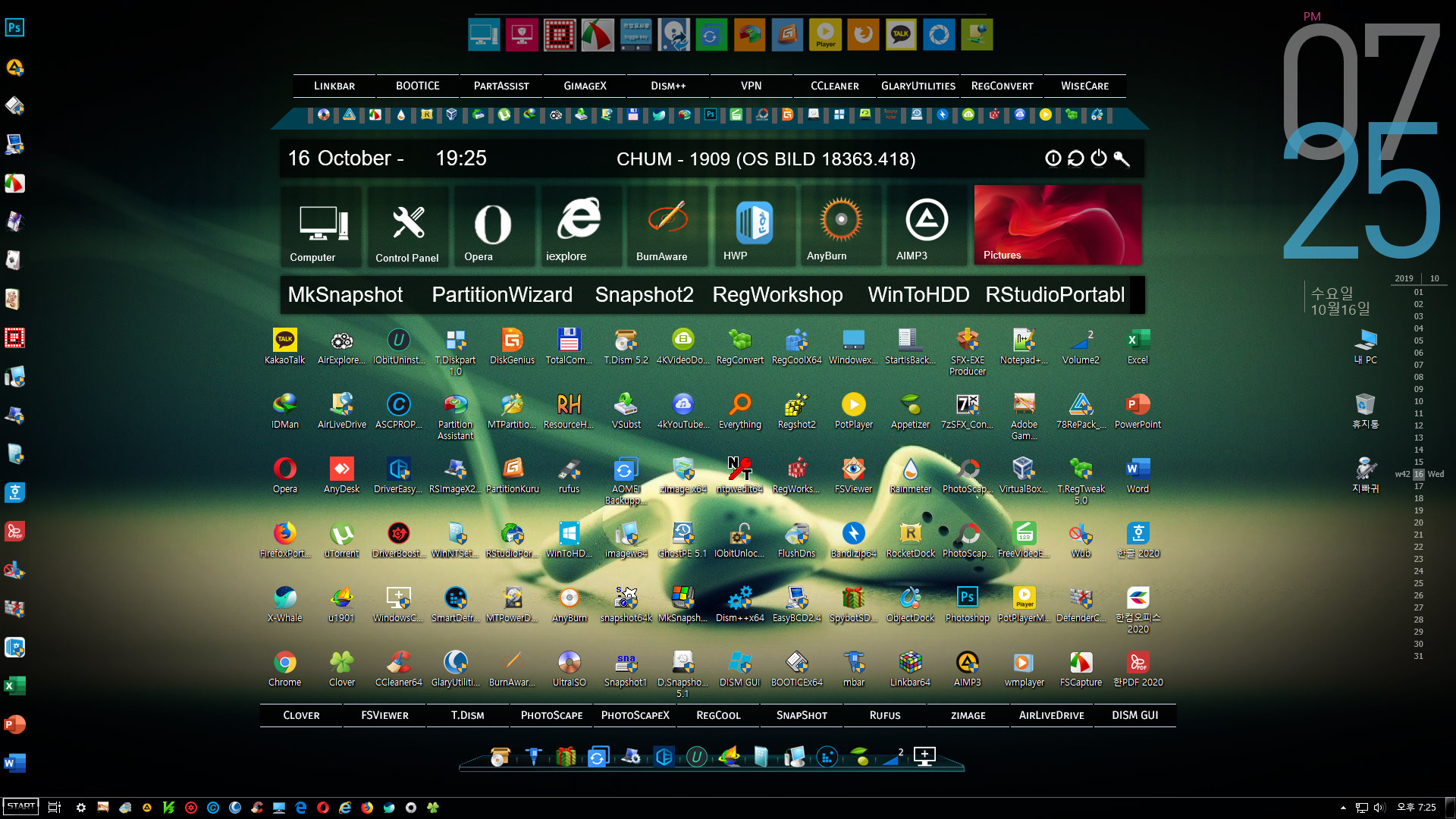1456x819 pixels.
Task: Open the AIMP3 tile
Action: (927, 226)
